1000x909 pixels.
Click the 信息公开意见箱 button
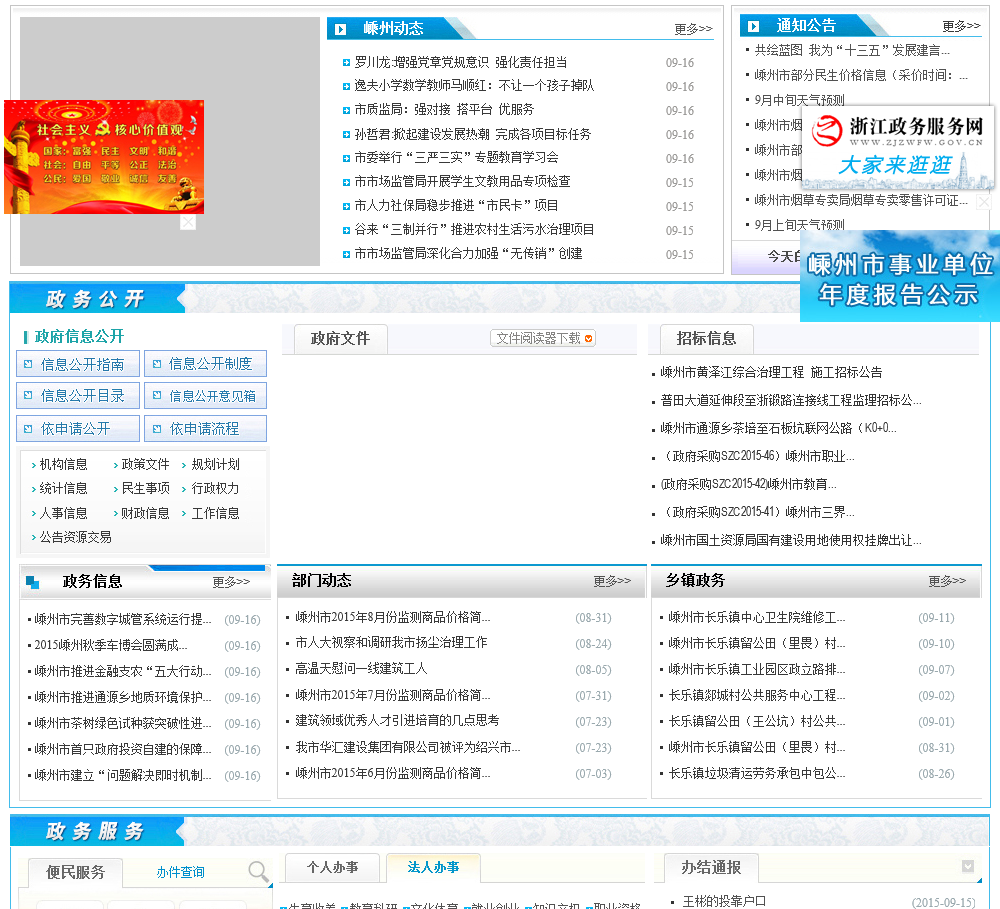coord(205,395)
